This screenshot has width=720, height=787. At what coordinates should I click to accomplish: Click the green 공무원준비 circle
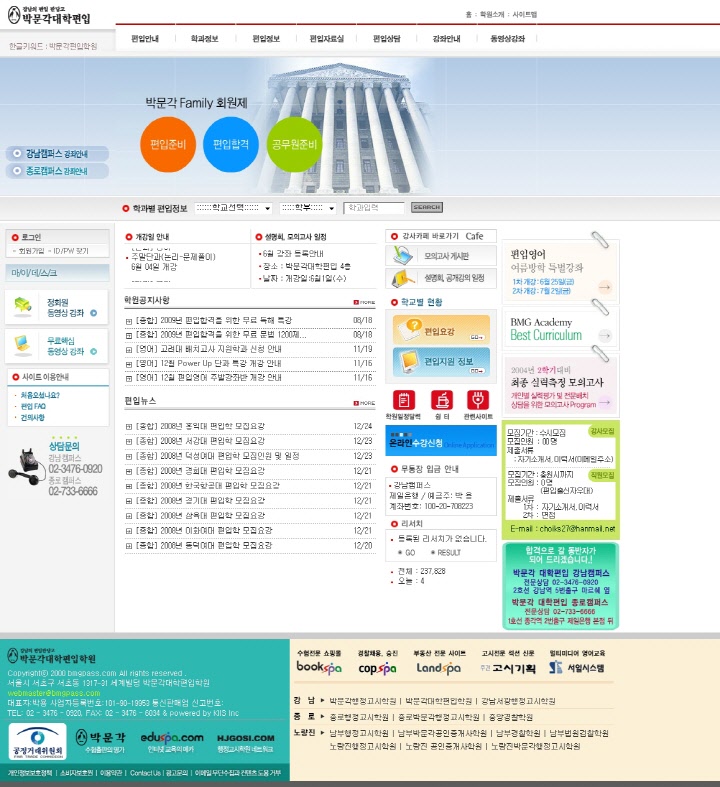coord(294,145)
